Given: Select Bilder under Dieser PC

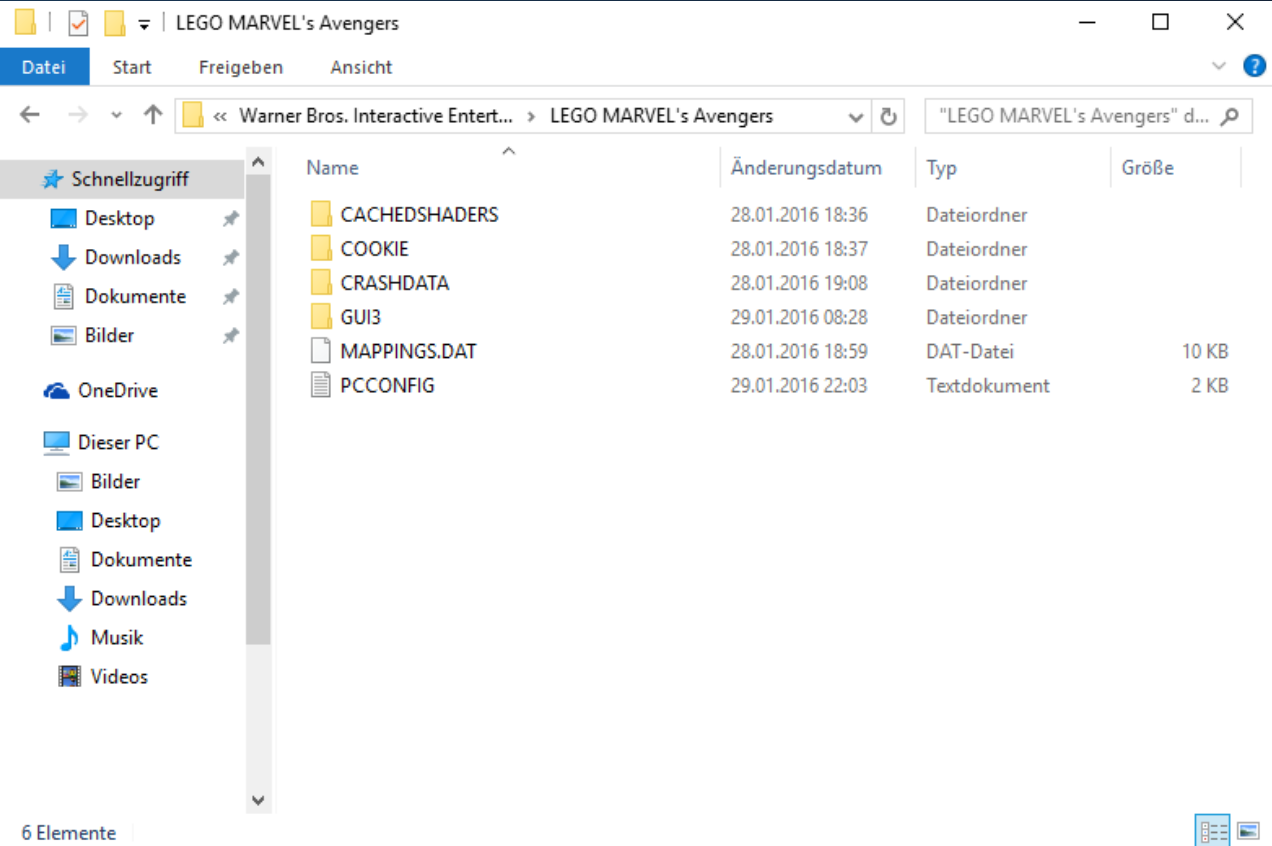Looking at the screenshot, I should coord(115,481).
